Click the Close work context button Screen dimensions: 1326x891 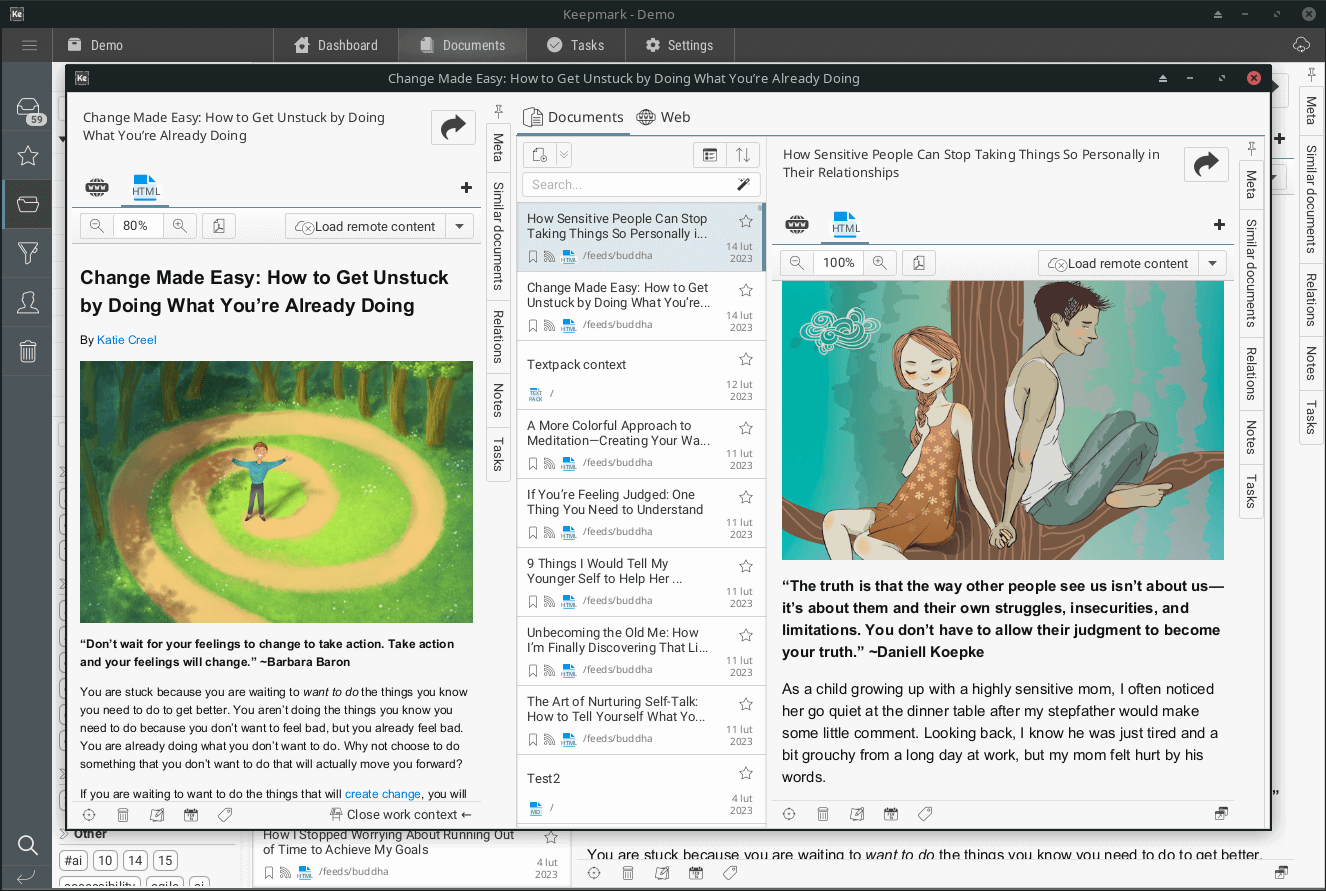pyautogui.click(x=400, y=814)
